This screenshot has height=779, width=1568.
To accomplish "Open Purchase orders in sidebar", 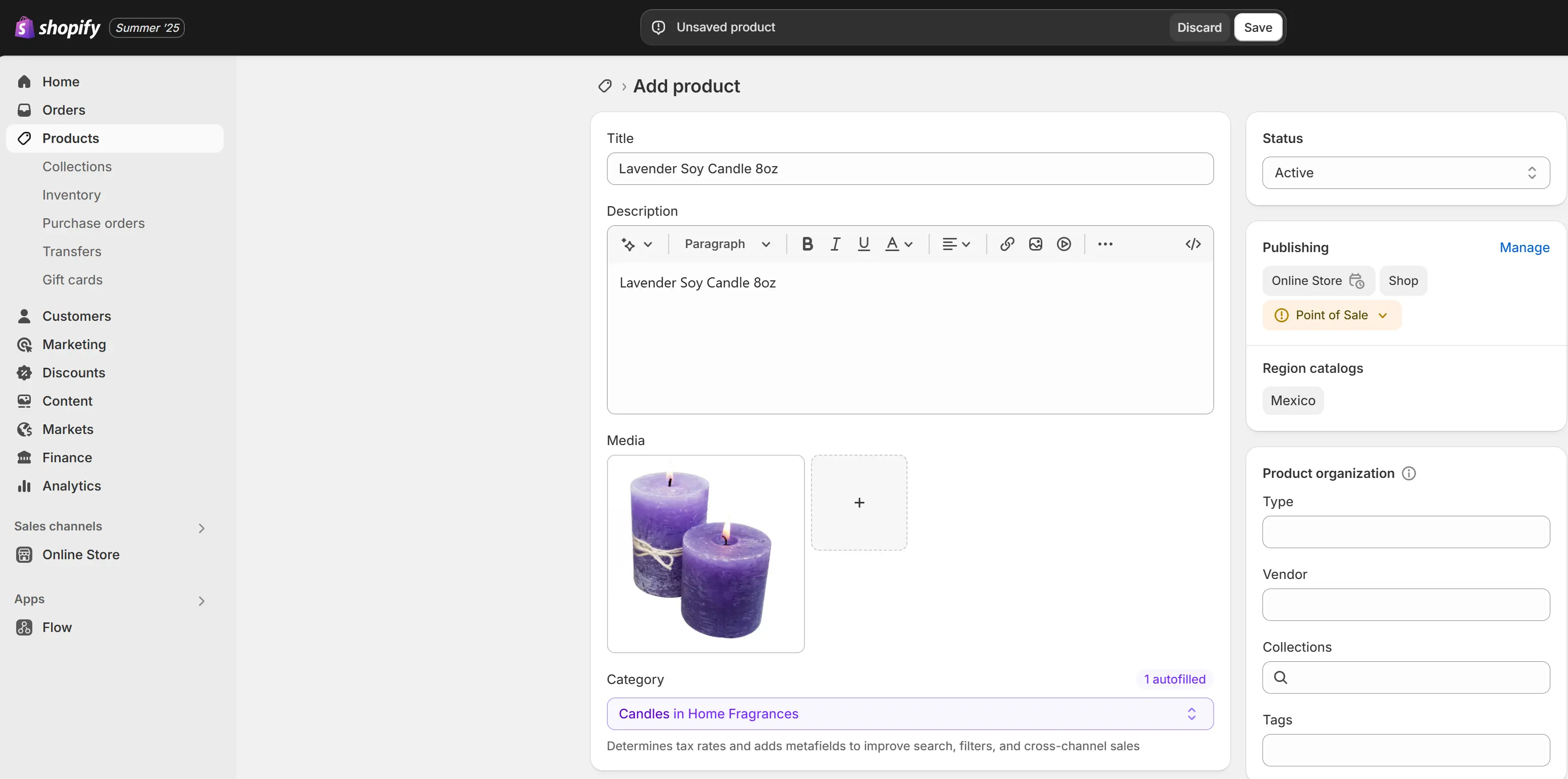I will (93, 223).
